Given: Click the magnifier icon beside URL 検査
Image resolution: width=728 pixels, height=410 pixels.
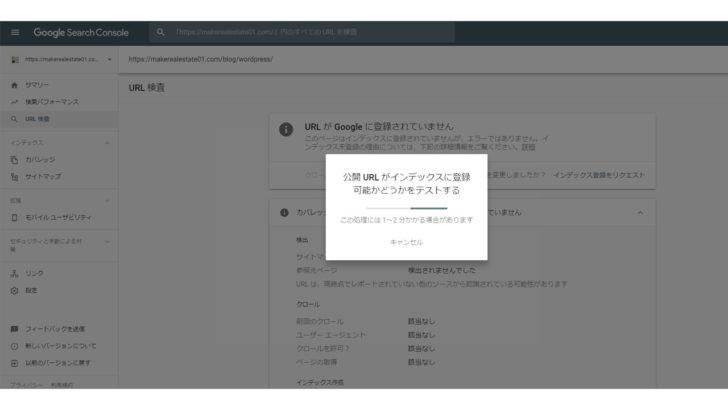Looking at the screenshot, I should coord(14,119).
